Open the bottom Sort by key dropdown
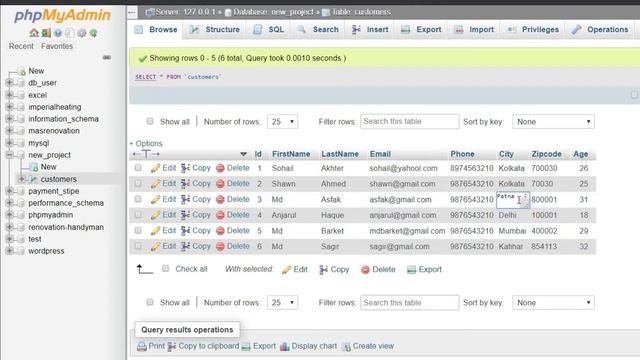 (553, 302)
